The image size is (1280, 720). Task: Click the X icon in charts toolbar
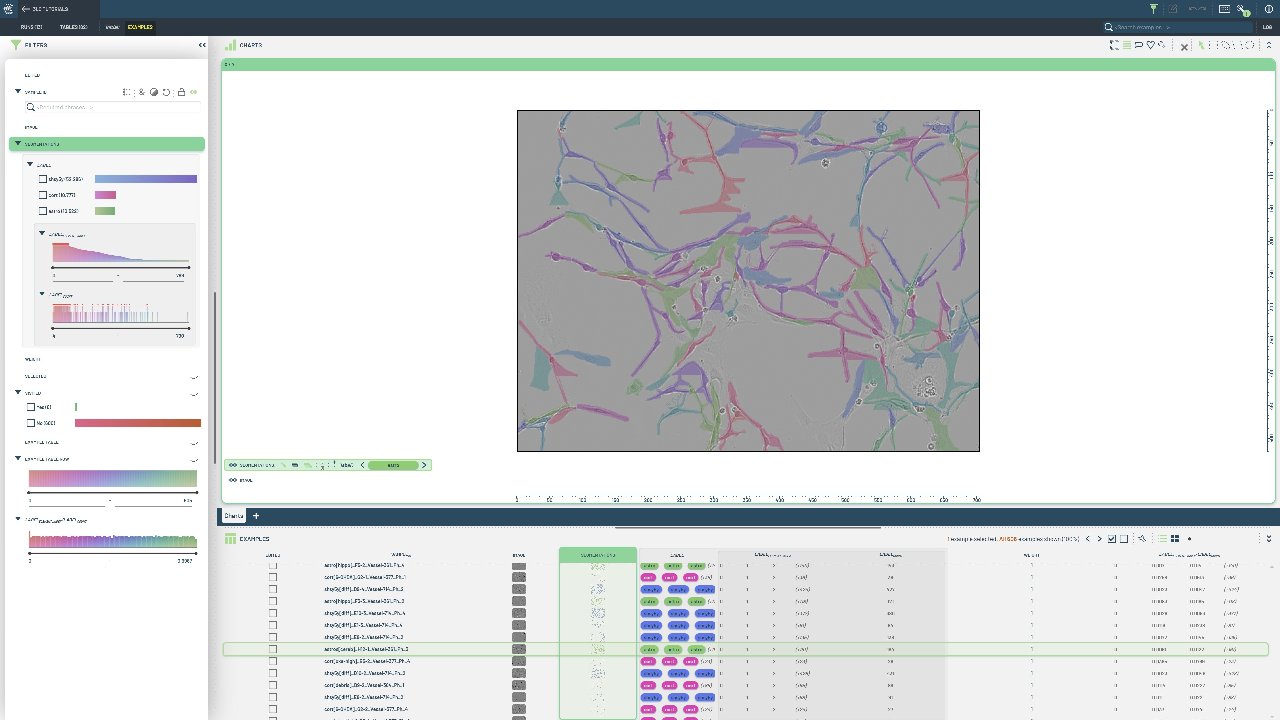tap(1185, 46)
